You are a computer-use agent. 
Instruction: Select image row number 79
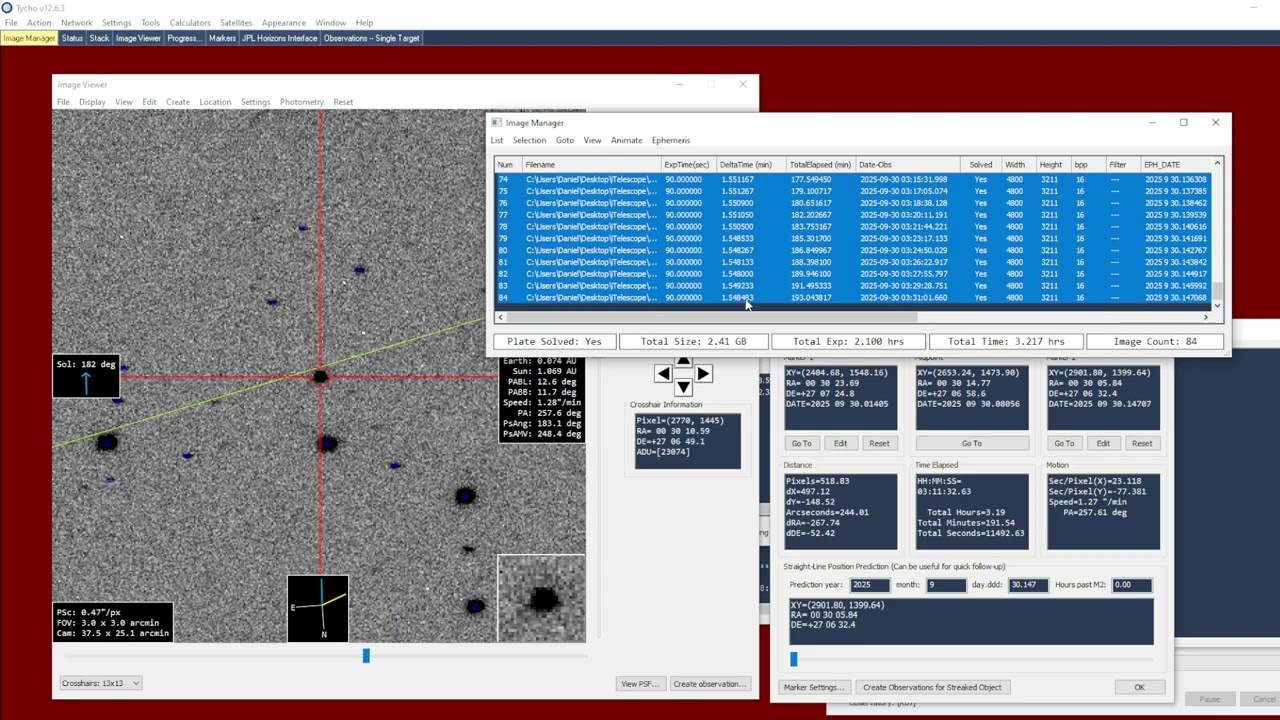pyautogui.click(x=853, y=238)
